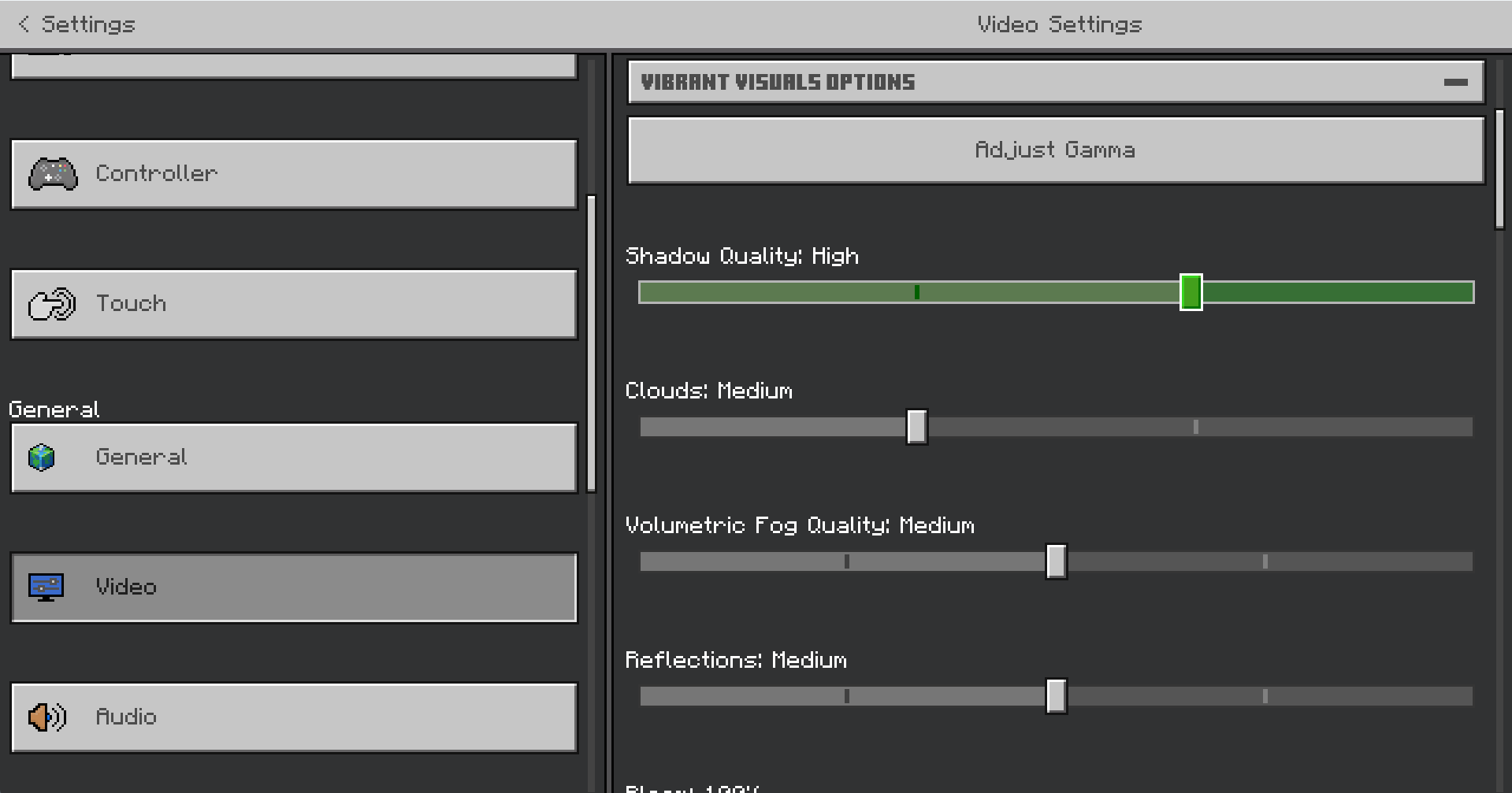This screenshot has height=793, width=1512.
Task: Switch to General settings tab
Action: pos(294,458)
